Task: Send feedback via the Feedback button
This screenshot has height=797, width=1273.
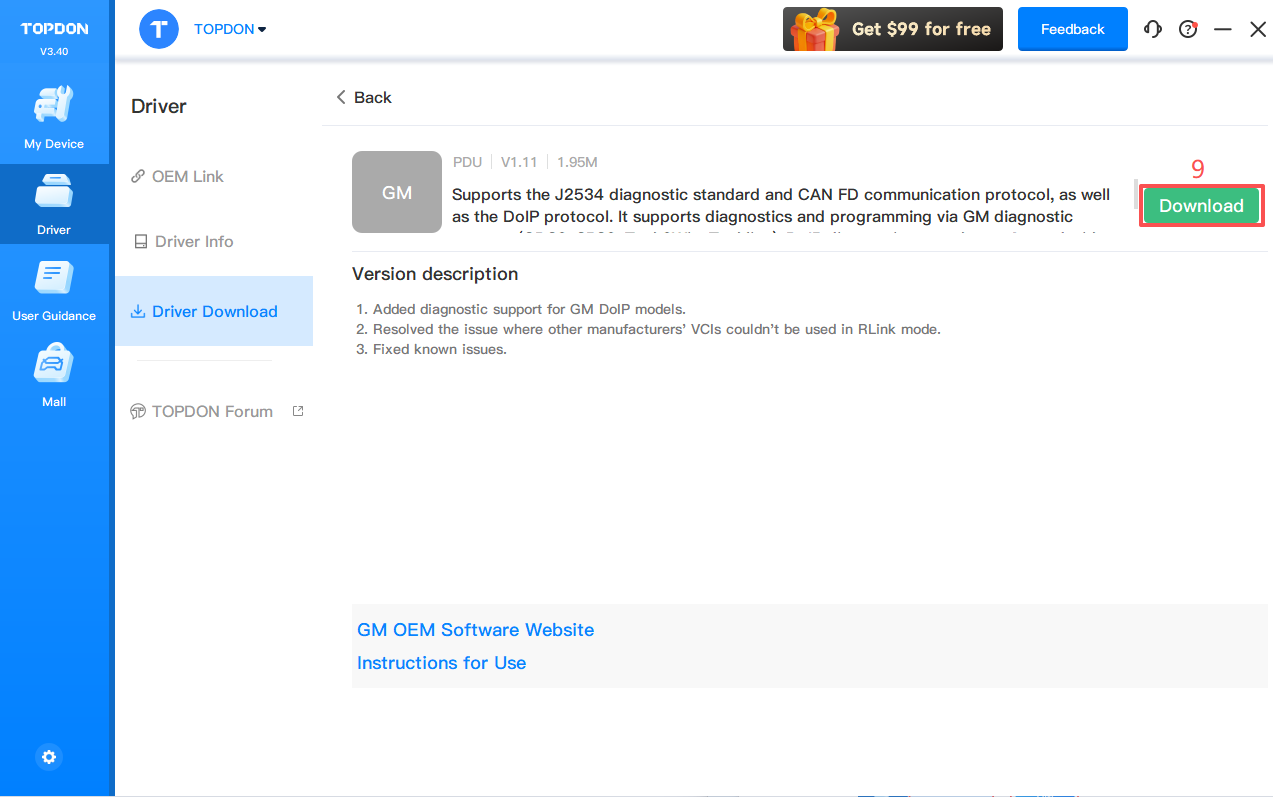Action: pos(1072,29)
